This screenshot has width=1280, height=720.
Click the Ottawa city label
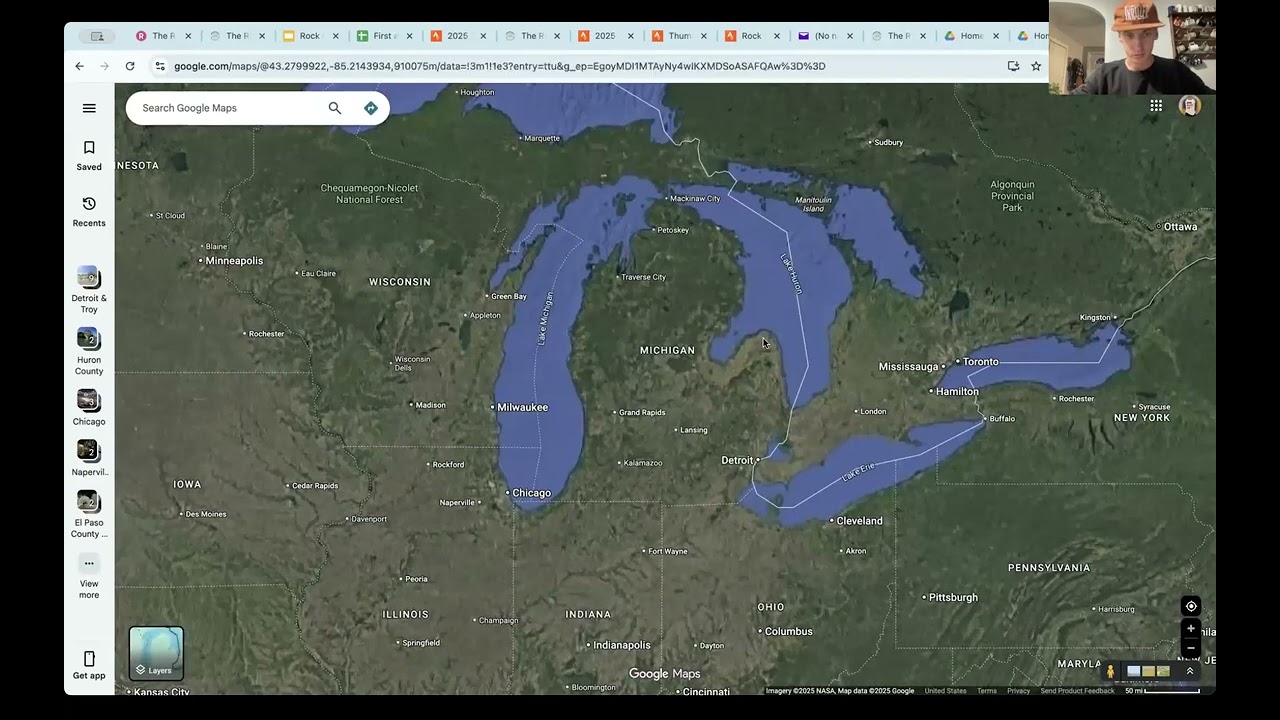[1180, 227]
